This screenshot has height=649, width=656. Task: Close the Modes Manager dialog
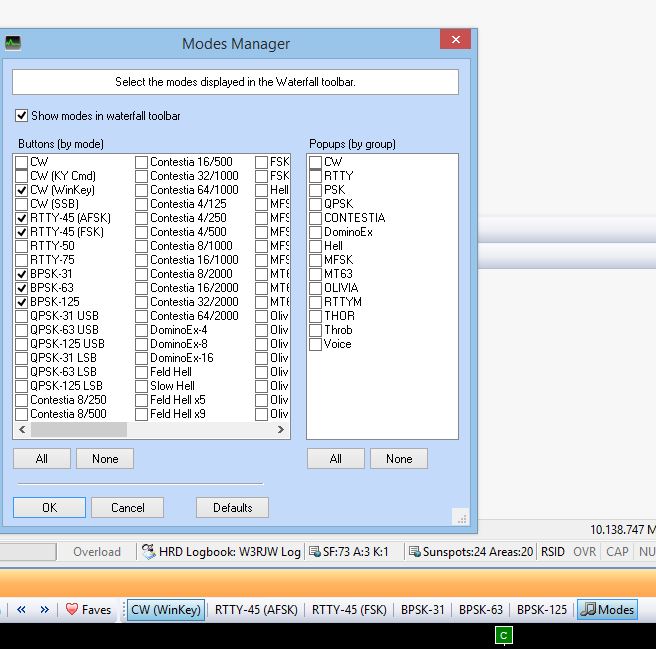point(456,39)
